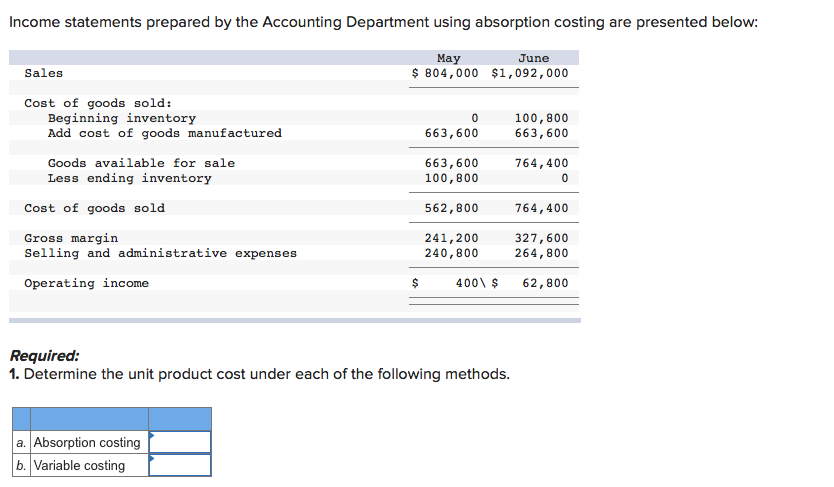Screen dimensions: 834x487
Task: Click the 'Selling and administrative expenses' label
Action: pos(161,253)
